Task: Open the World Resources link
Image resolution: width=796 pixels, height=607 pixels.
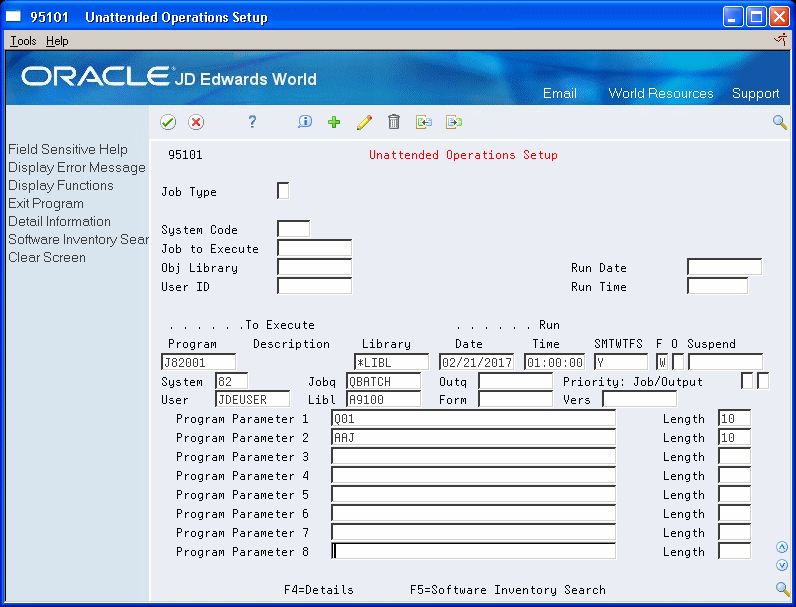Action: pyautogui.click(x=660, y=93)
